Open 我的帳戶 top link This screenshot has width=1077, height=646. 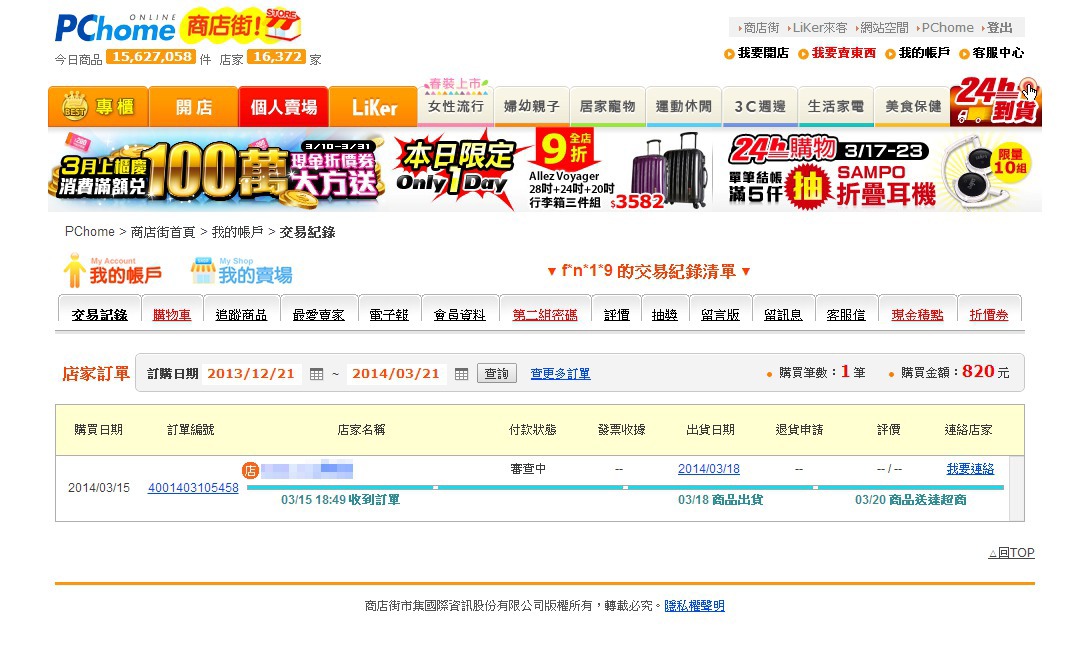pyautogui.click(x=918, y=53)
